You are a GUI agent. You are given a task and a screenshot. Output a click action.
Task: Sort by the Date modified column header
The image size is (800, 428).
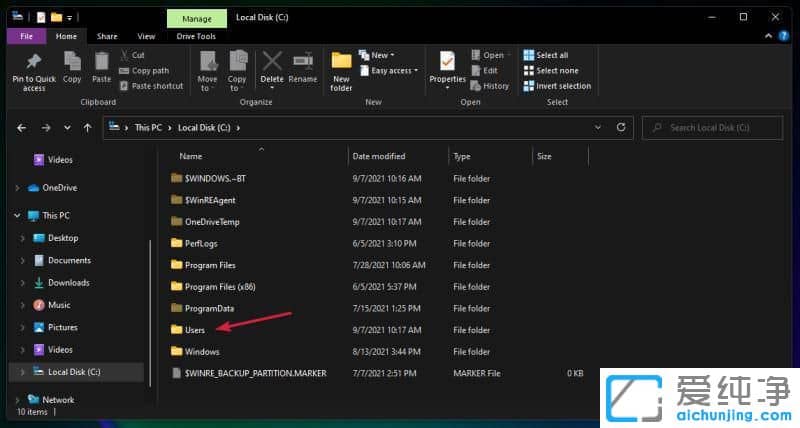[x=379, y=157]
